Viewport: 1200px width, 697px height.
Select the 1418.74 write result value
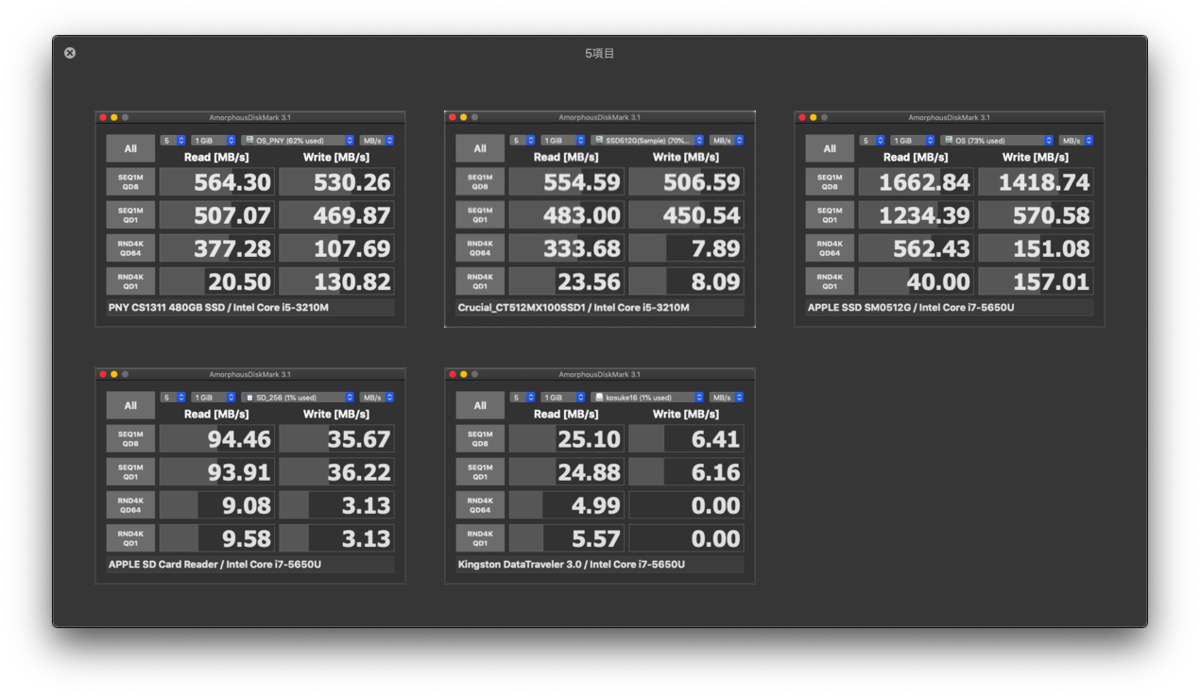[1035, 182]
